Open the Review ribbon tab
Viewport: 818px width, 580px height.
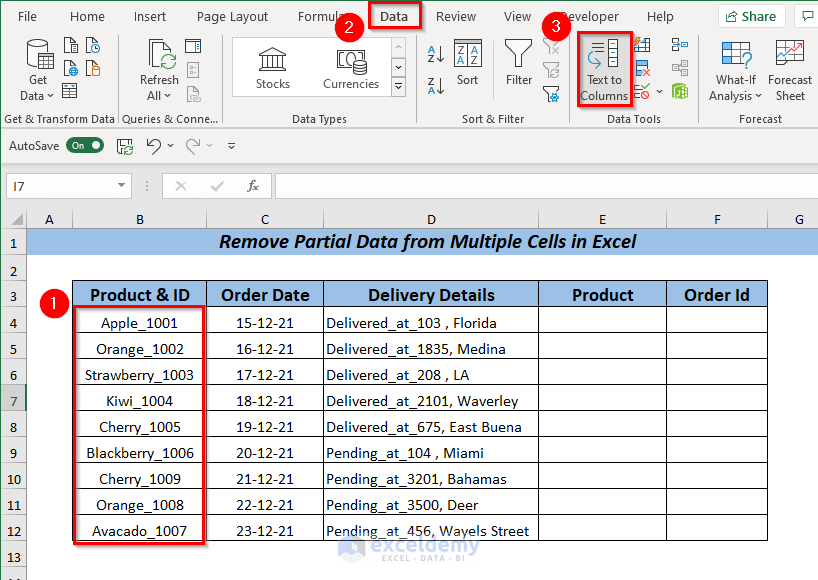coord(456,16)
